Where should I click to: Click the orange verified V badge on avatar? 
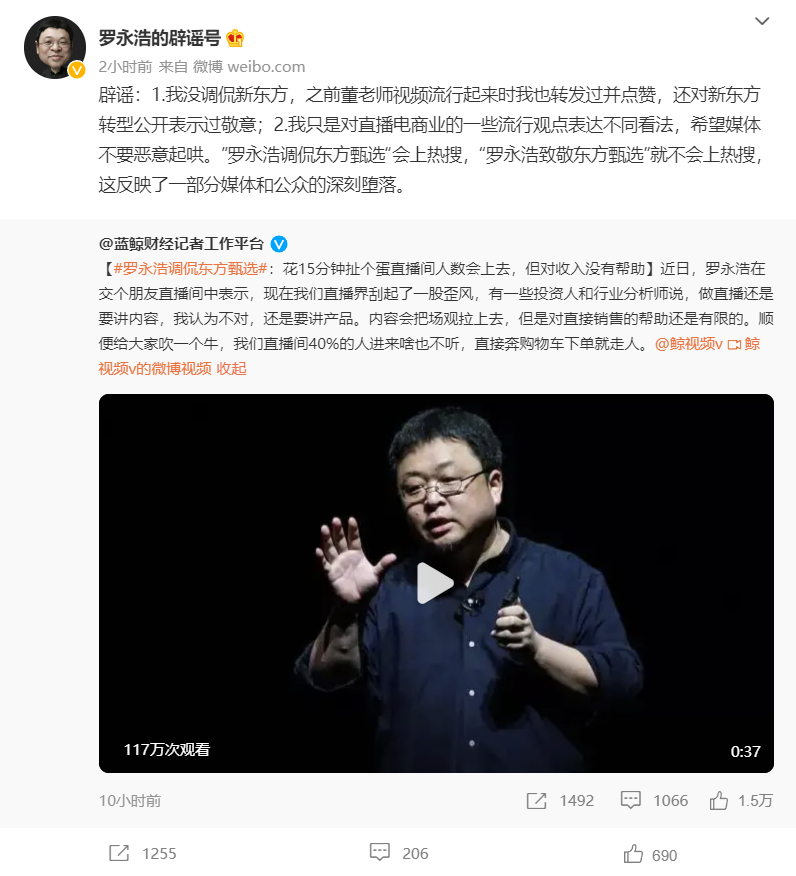[x=77, y=70]
